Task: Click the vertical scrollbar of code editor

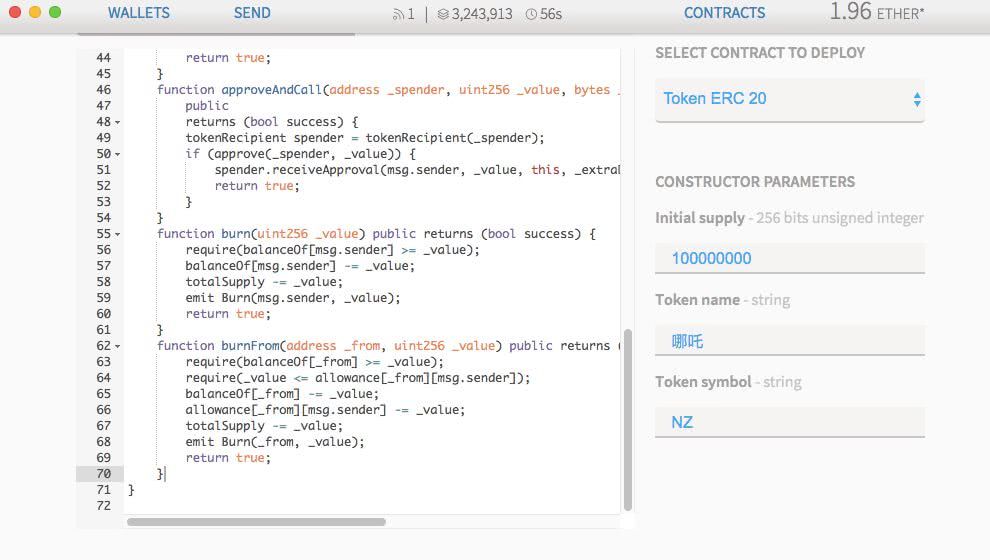Action: 628,419
